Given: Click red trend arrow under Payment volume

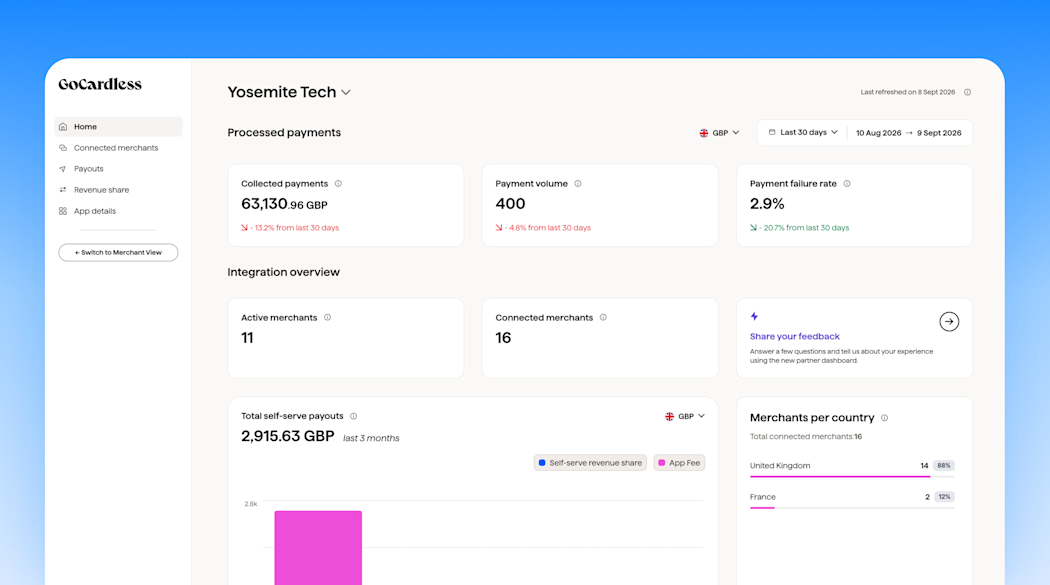Looking at the screenshot, I should (x=499, y=228).
